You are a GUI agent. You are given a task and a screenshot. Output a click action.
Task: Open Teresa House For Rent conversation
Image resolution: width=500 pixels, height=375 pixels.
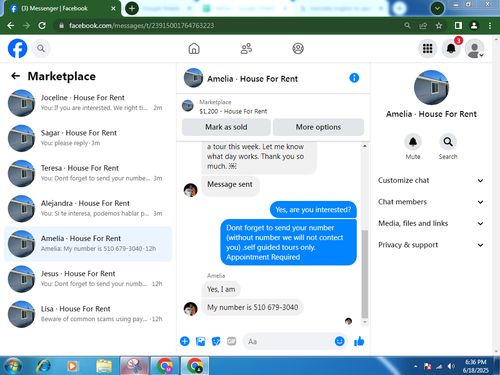click(x=88, y=173)
